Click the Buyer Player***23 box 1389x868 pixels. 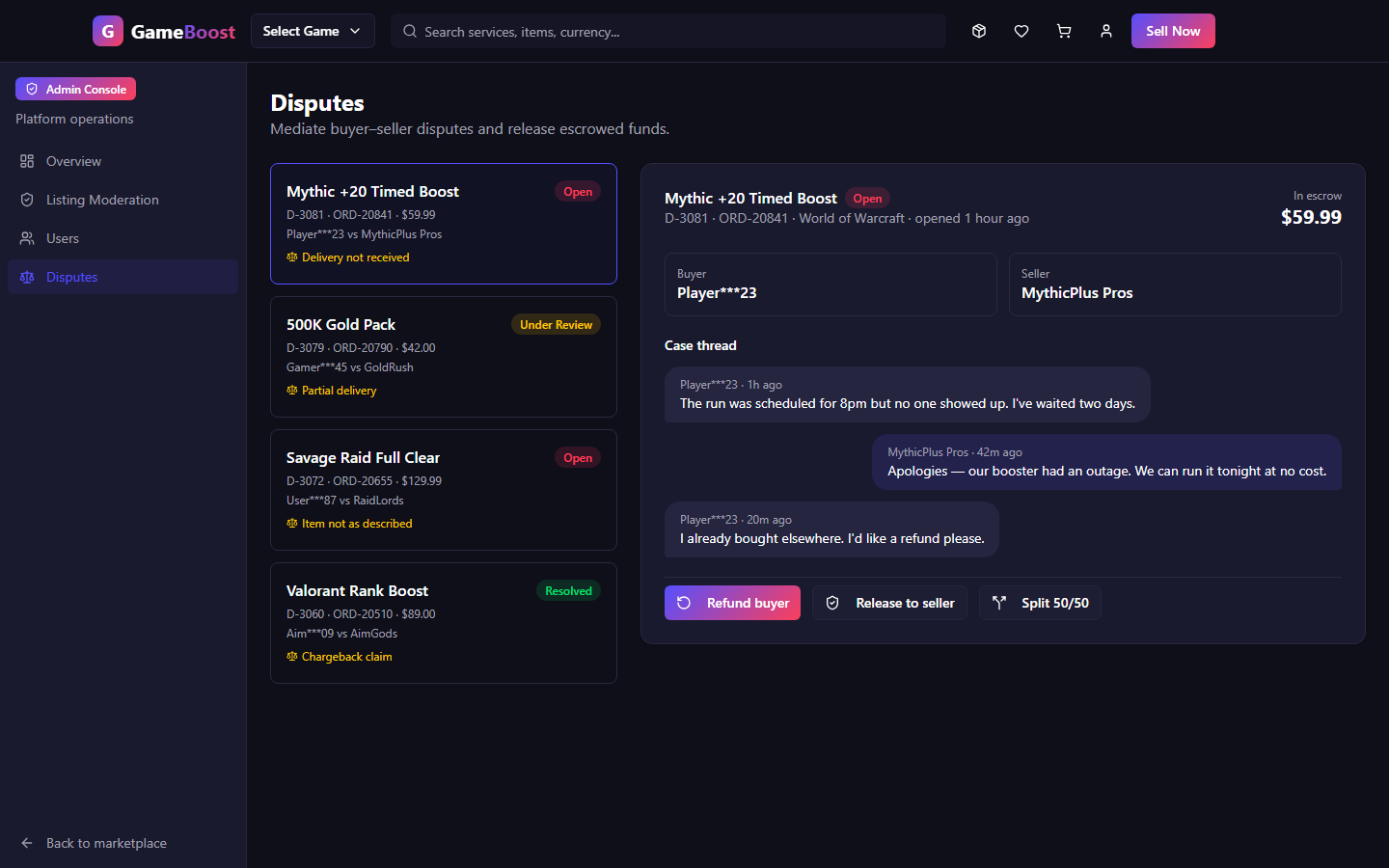[831, 285]
